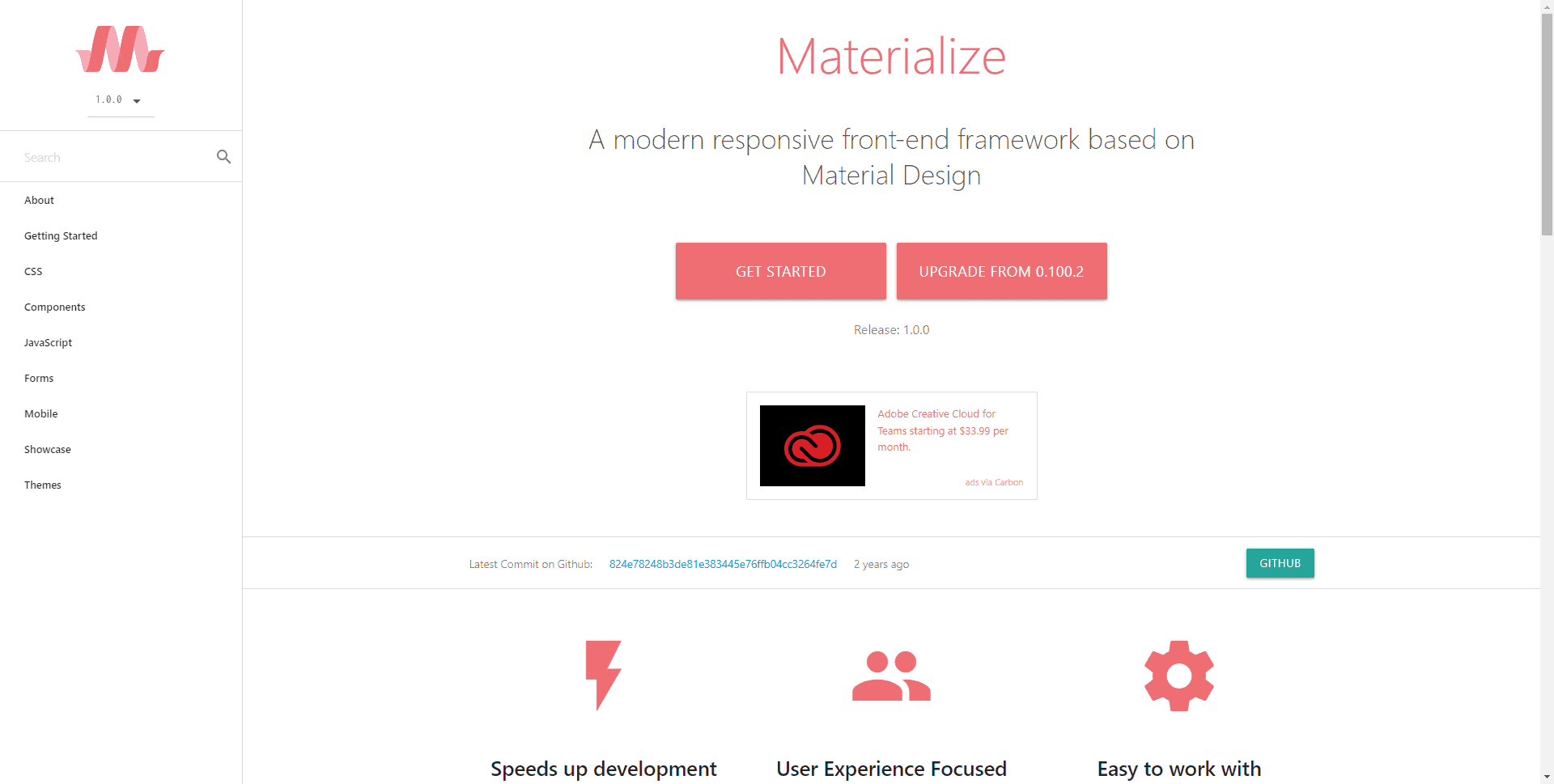Click the Release: 1.0.0 text

tap(891, 330)
